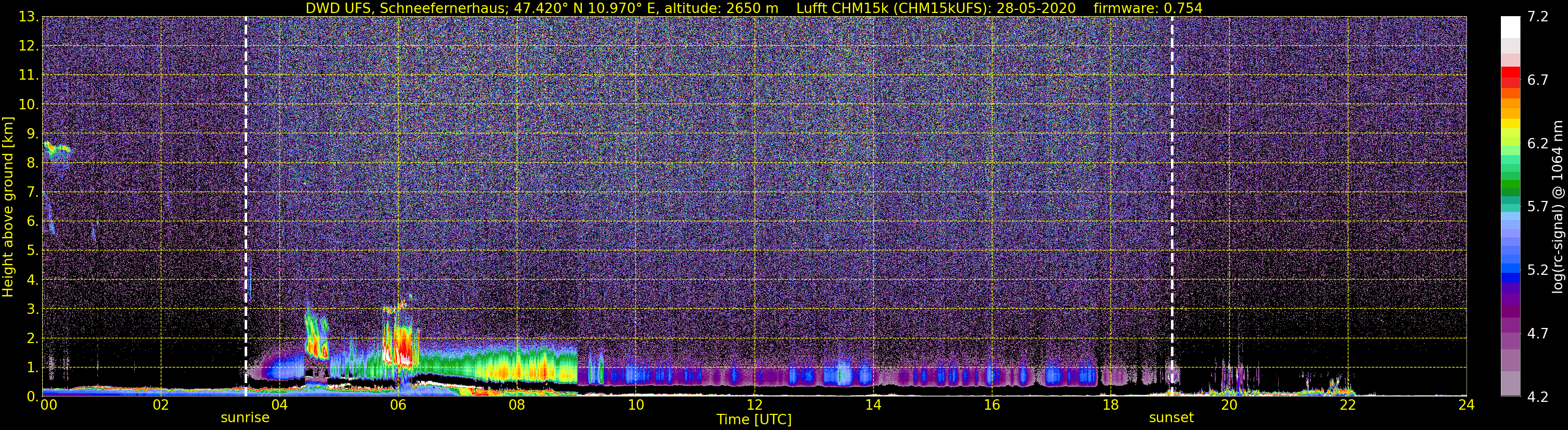Viewport: 1568px width, 430px height.
Task: Click the colorbar value label '6.2'
Action: tap(1538, 143)
